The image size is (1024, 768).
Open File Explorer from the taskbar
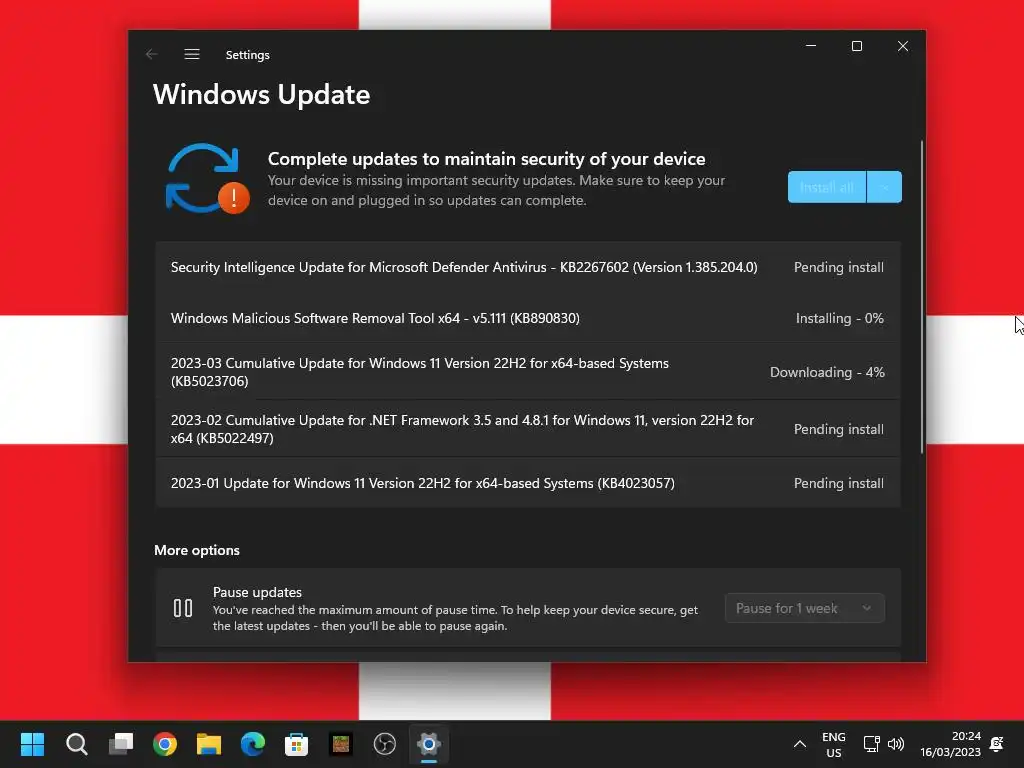pos(209,744)
